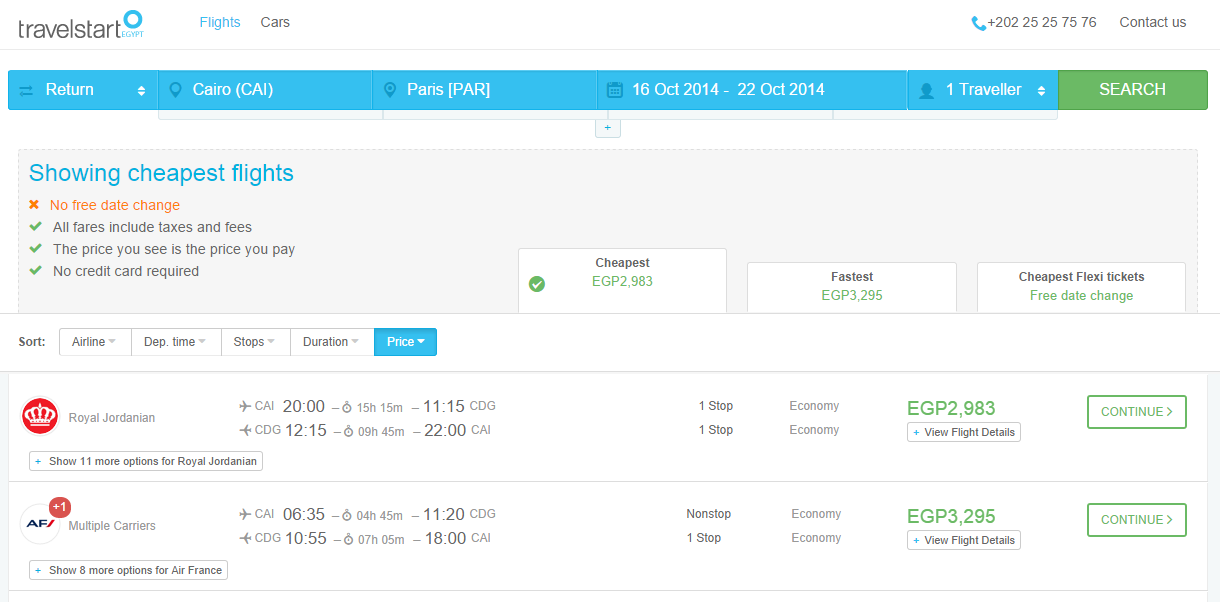Screen dimensions: 1220x602
Task: Call the +202 25 25 75 76 number
Action: (x=1041, y=22)
